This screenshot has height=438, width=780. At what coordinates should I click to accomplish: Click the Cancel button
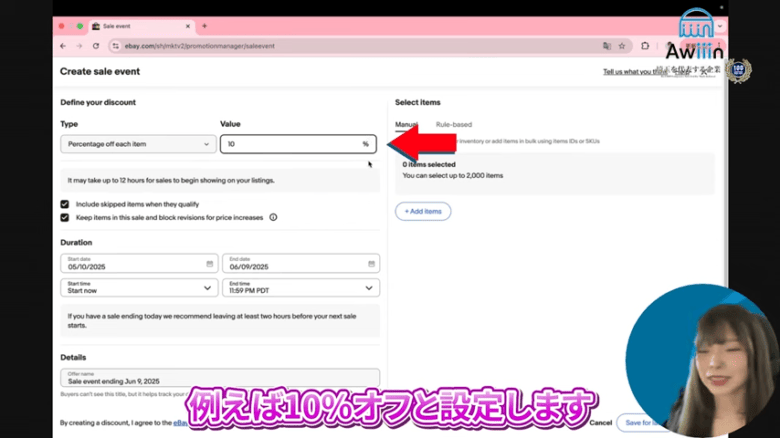600,423
